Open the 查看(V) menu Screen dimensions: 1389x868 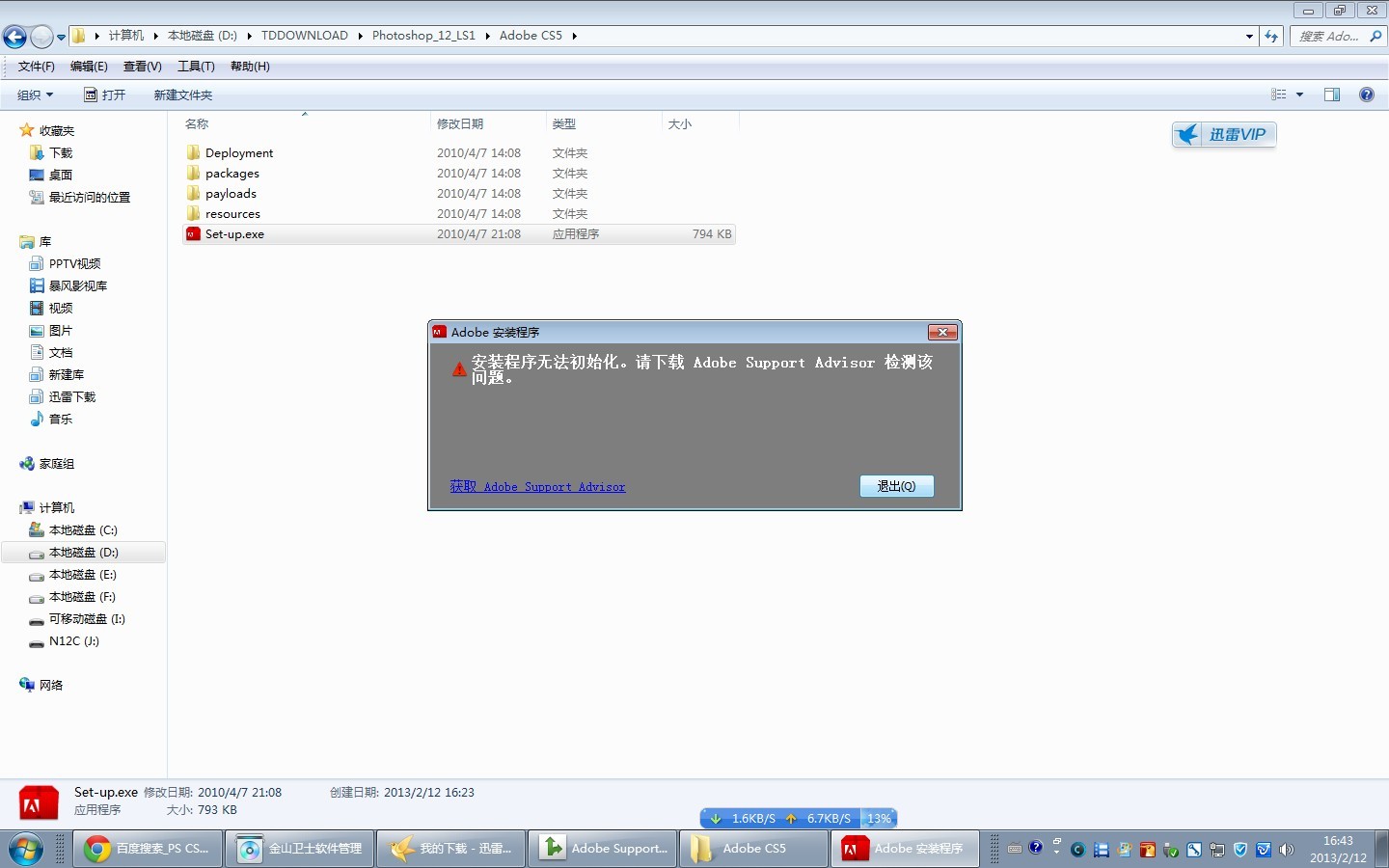(143, 67)
